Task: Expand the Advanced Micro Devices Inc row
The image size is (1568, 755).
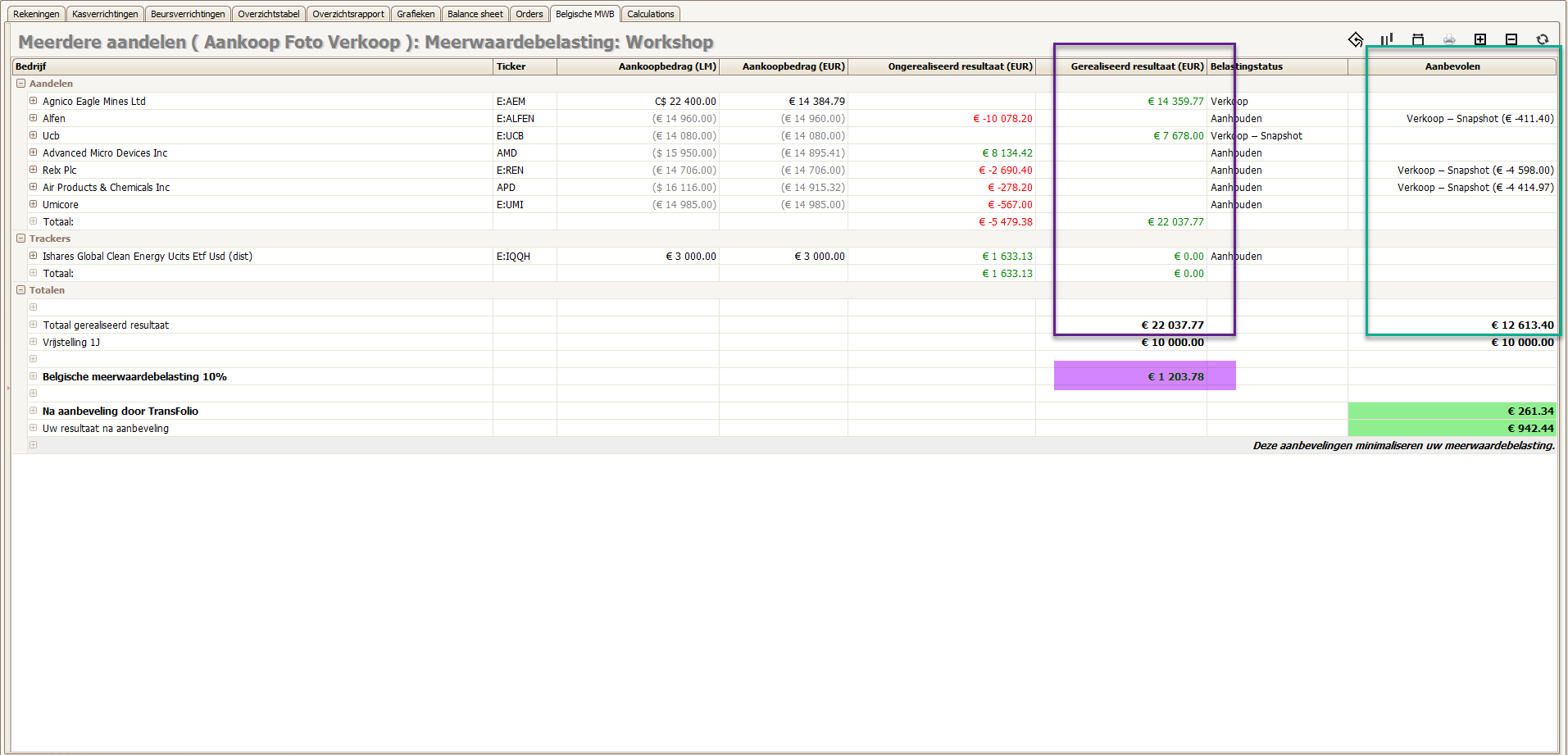Action: click(34, 152)
